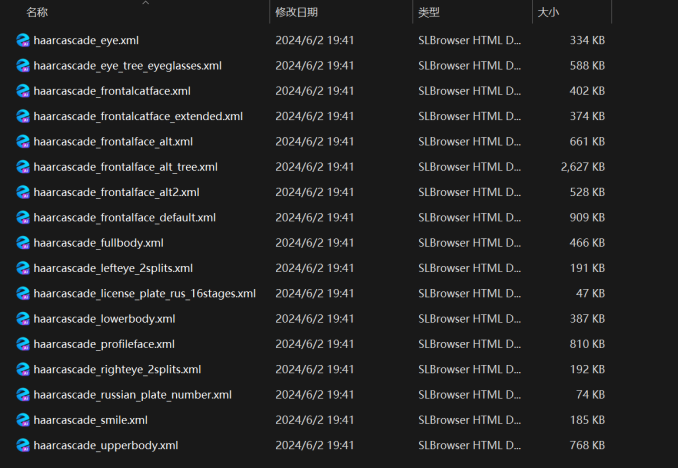Click the icon of haarcascade_smile.xml
Viewport: 679px width, 469px height.
[x=23, y=420]
